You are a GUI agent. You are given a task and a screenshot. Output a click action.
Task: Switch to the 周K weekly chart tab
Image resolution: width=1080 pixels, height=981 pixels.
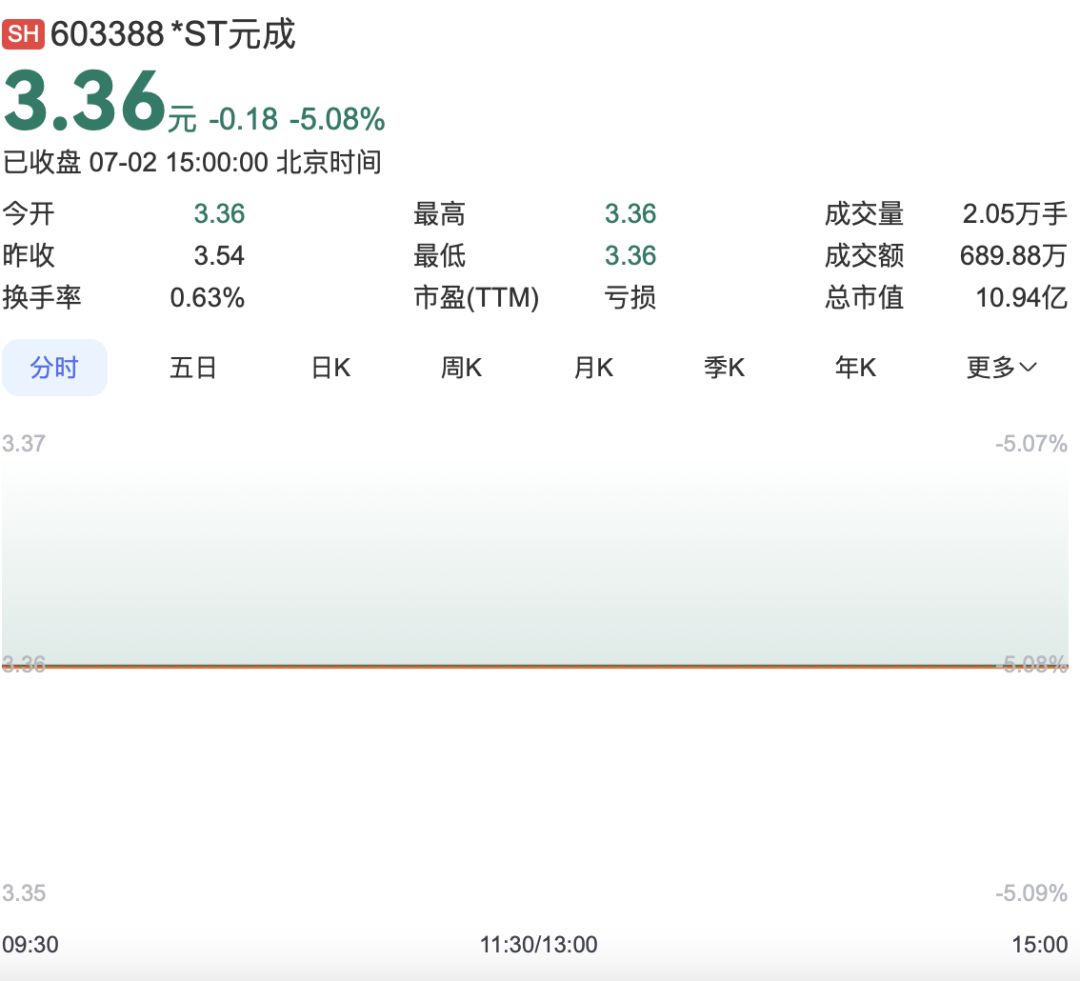461,368
